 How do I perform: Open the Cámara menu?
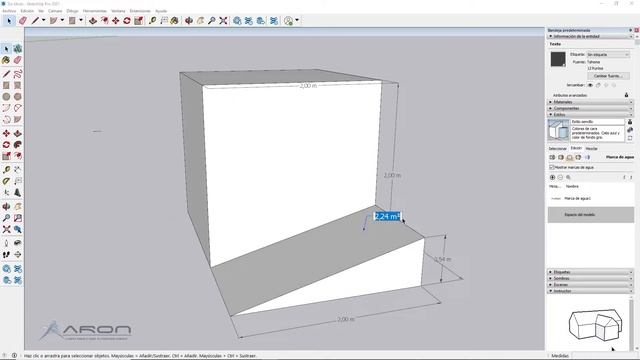[55, 11]
